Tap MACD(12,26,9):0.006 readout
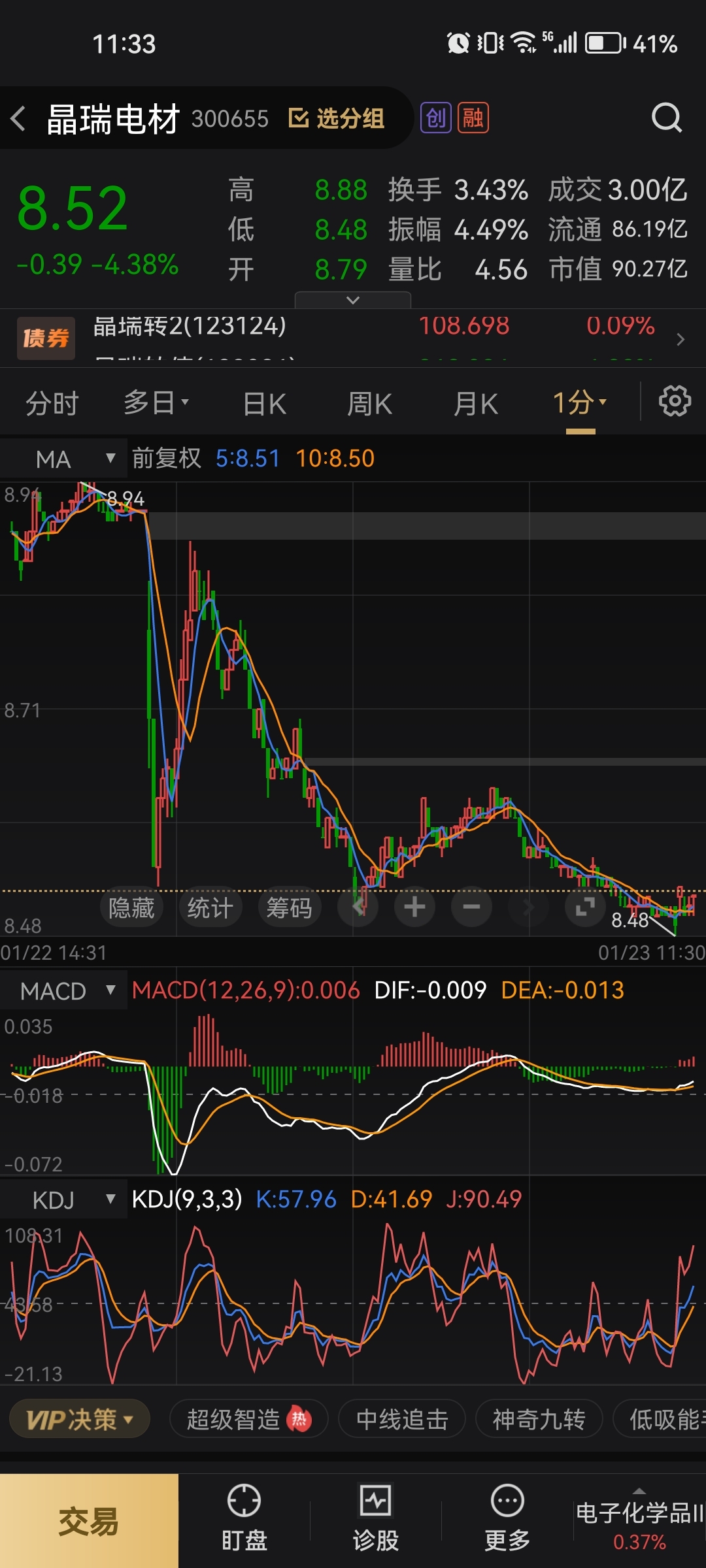706x1568 pixels. pos(246,990)
